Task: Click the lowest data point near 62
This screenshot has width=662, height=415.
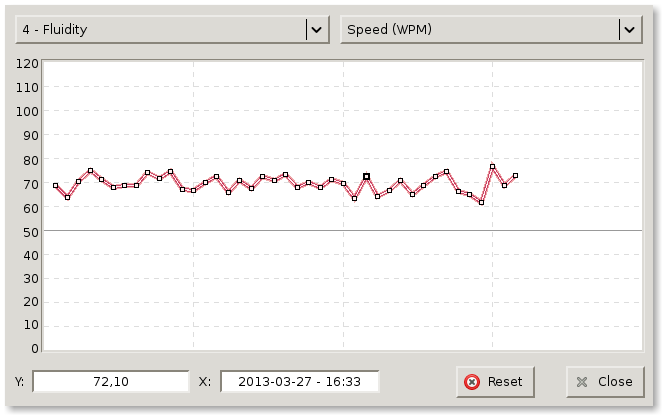Action: 481,202
